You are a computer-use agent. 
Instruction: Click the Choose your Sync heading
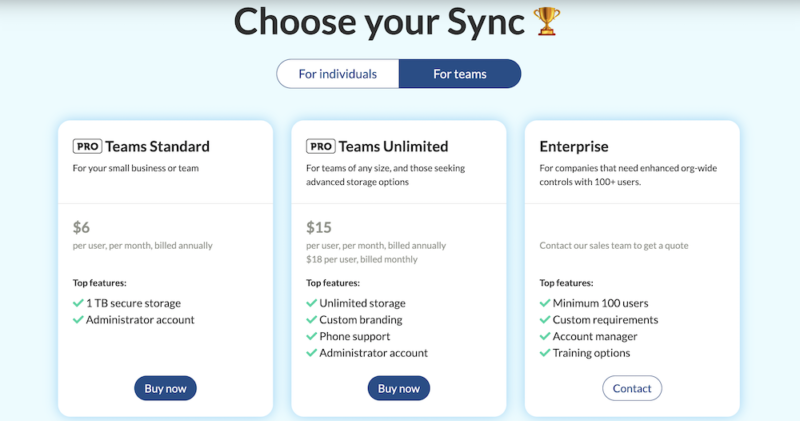point(379,22)
